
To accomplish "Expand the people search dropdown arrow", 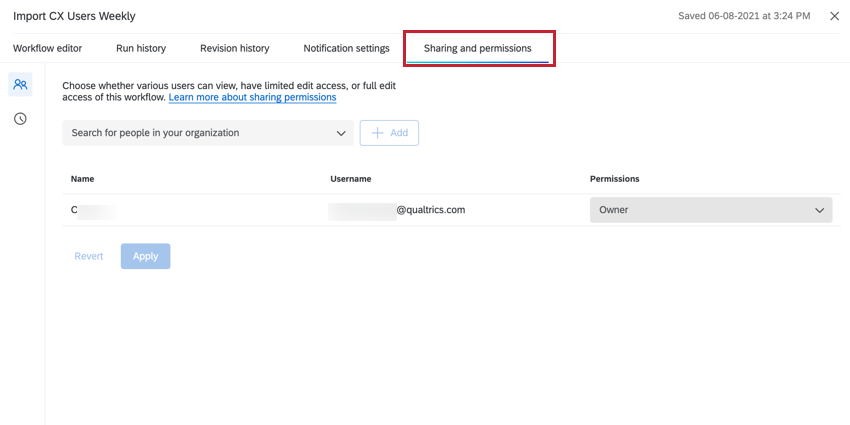I will pos(340,133).
